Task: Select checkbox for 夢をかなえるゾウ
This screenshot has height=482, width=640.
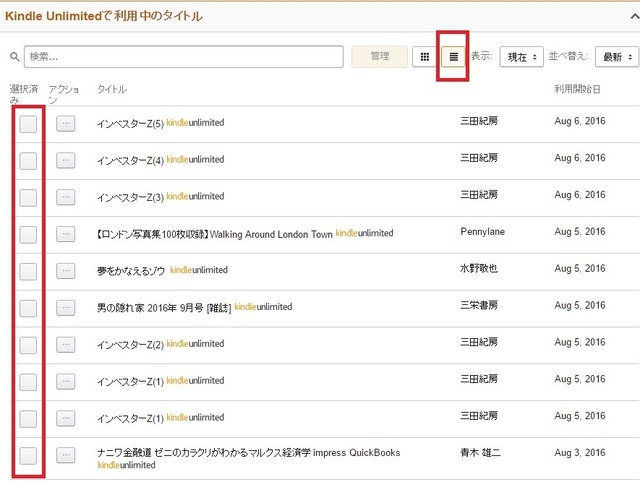Action: coord(28,271)
